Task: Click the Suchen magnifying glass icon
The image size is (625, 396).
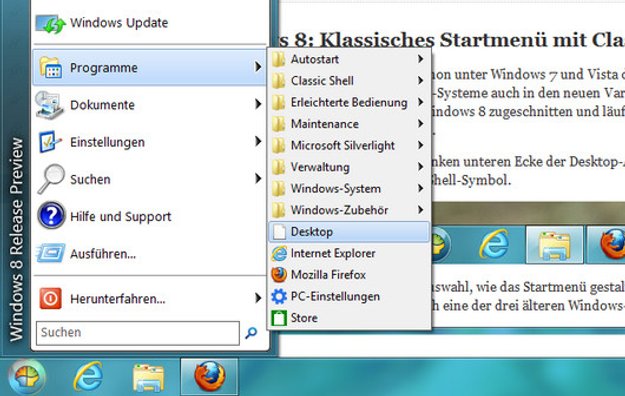Action: (51, 179)
